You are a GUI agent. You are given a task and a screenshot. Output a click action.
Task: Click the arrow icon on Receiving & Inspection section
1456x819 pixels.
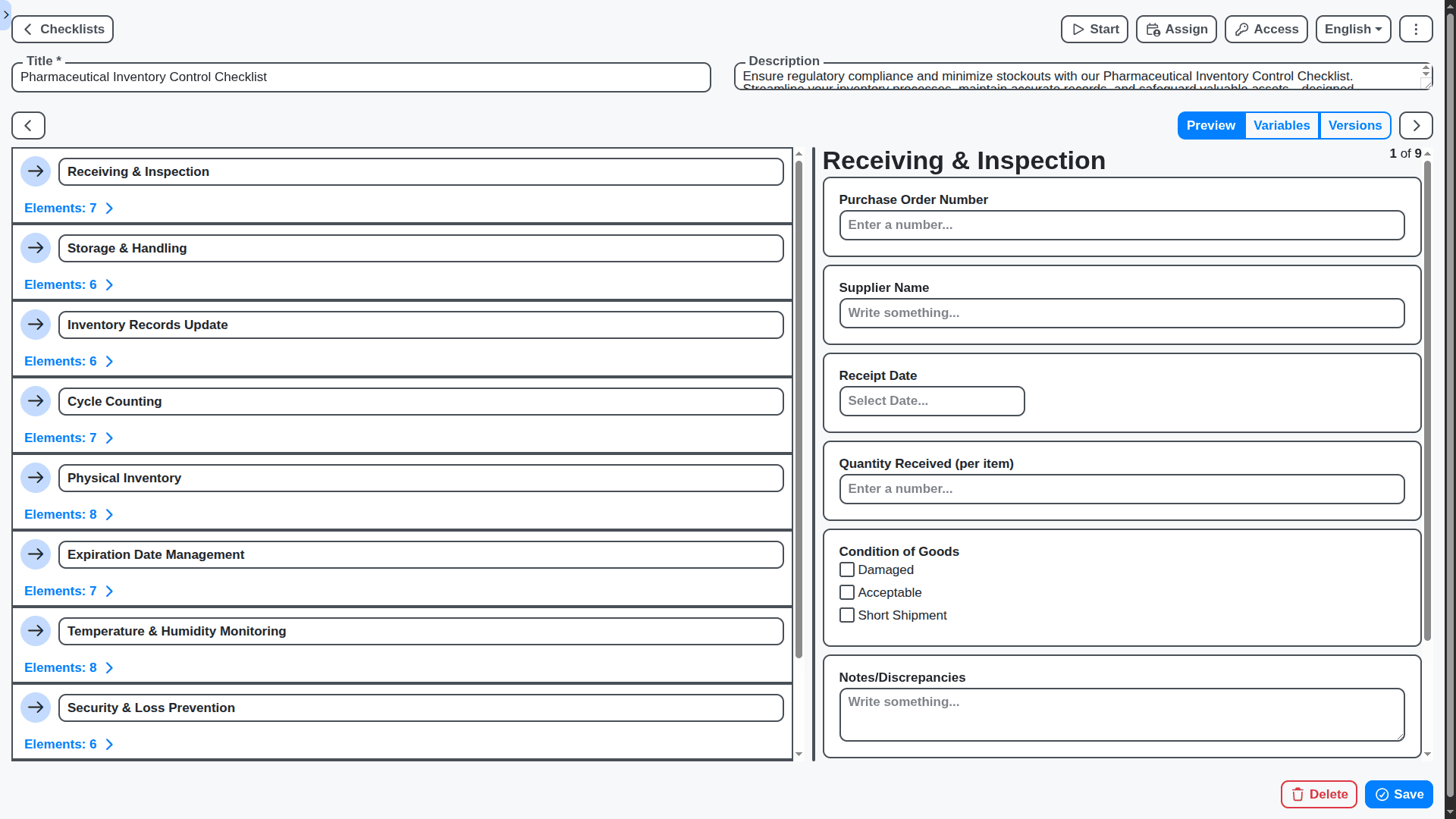coord(36,171)
